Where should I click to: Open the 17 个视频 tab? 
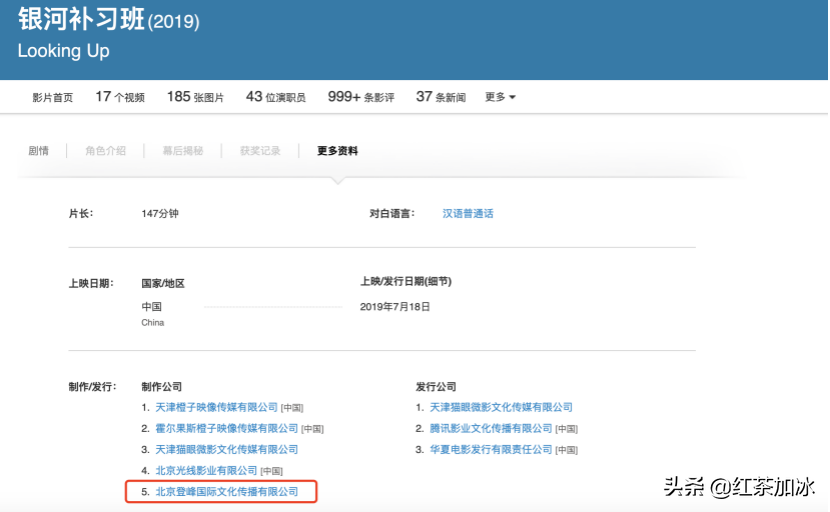point(120,97)
